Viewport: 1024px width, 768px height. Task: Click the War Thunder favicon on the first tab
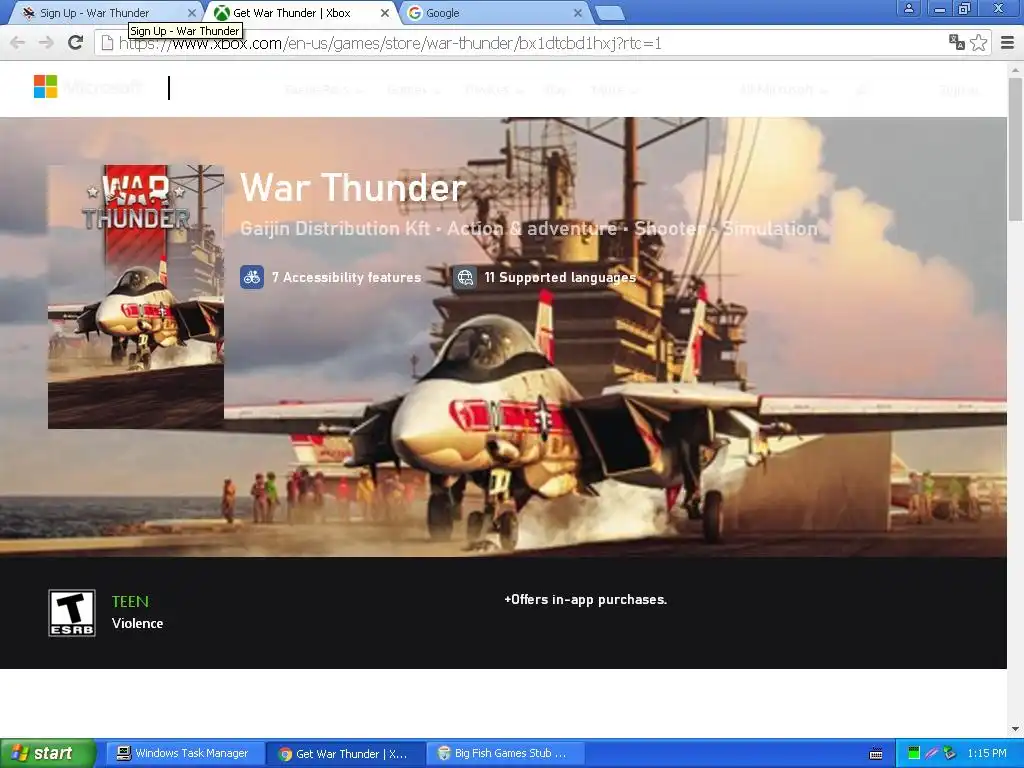[29, 13]
